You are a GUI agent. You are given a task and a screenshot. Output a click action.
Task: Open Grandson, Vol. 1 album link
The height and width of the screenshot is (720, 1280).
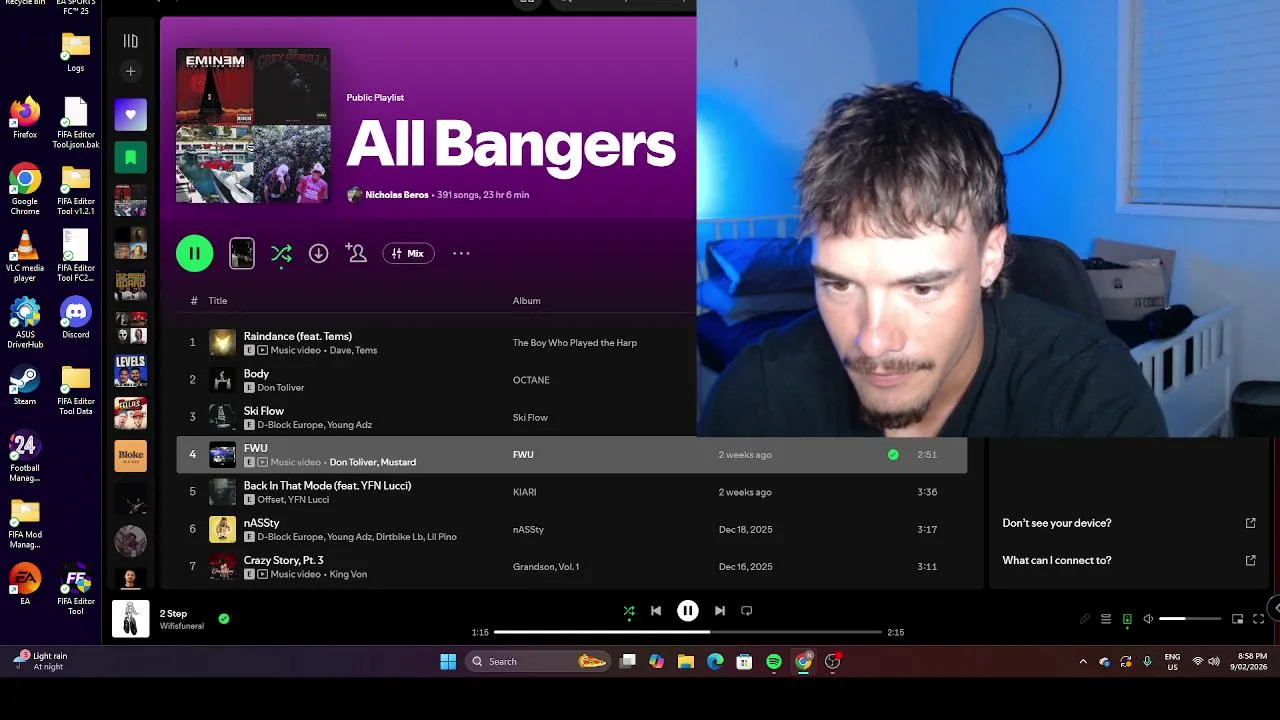[x=546, y=567]
